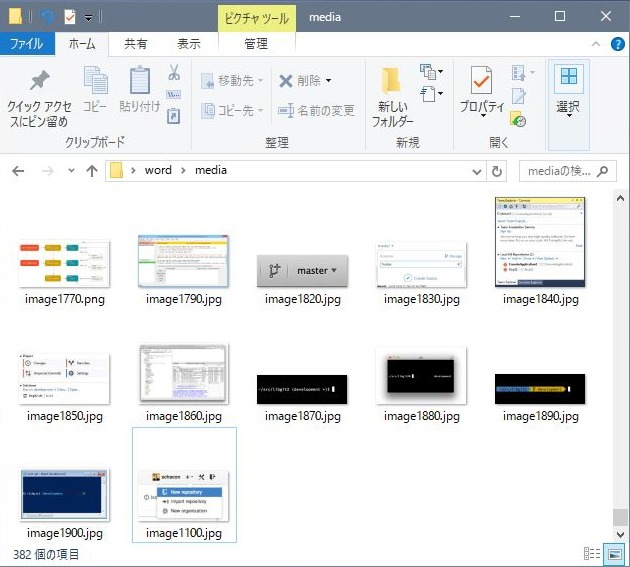
Task: Click the media search box
Action: click(566, 171)
